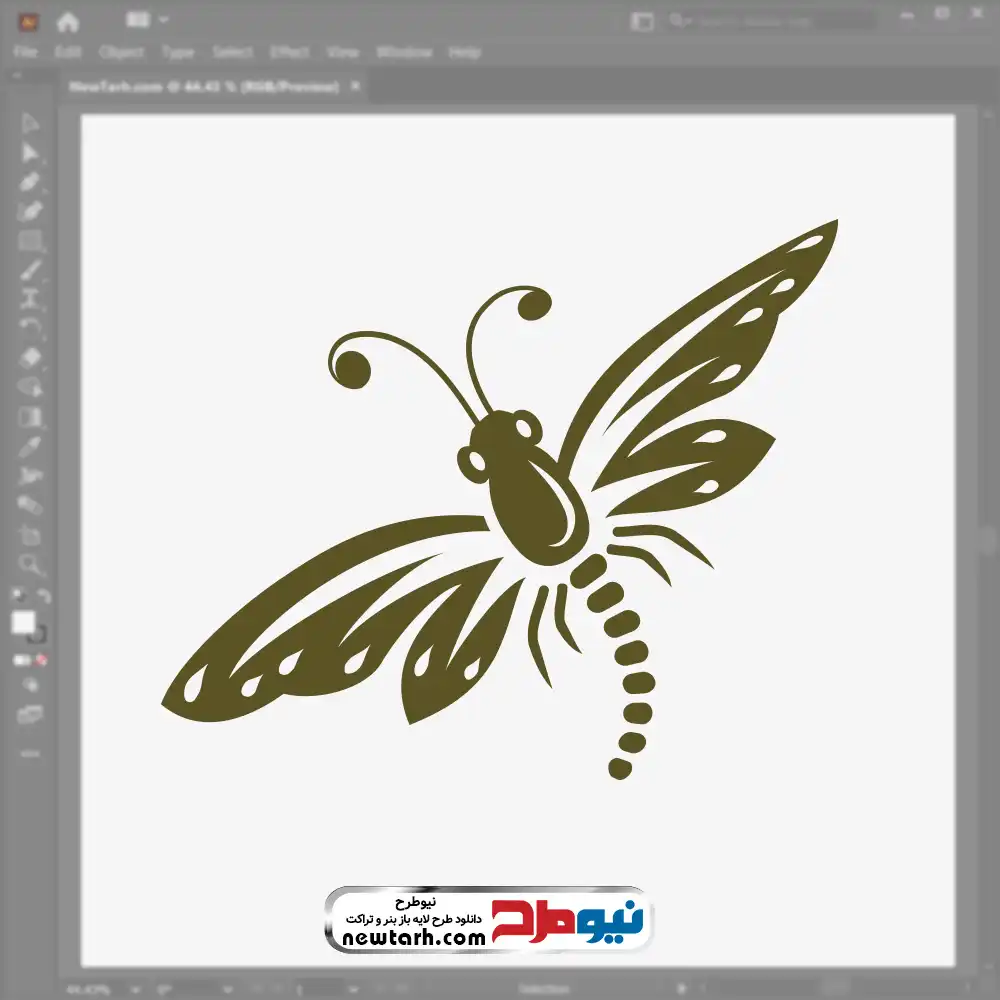Open the Object menu
The width and height of the screenshot is (1000, 1000).
click(x=123, y=52)
